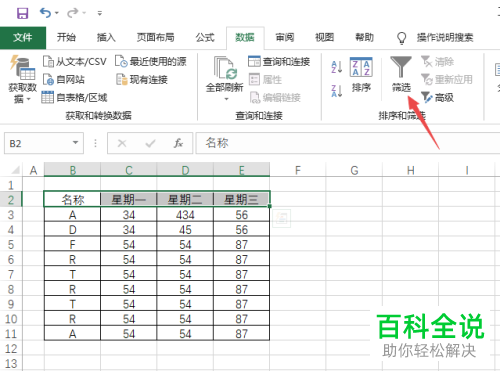
Task: Click the lightbulb 操作说明搜索 icon
Action: coord(402,38)
